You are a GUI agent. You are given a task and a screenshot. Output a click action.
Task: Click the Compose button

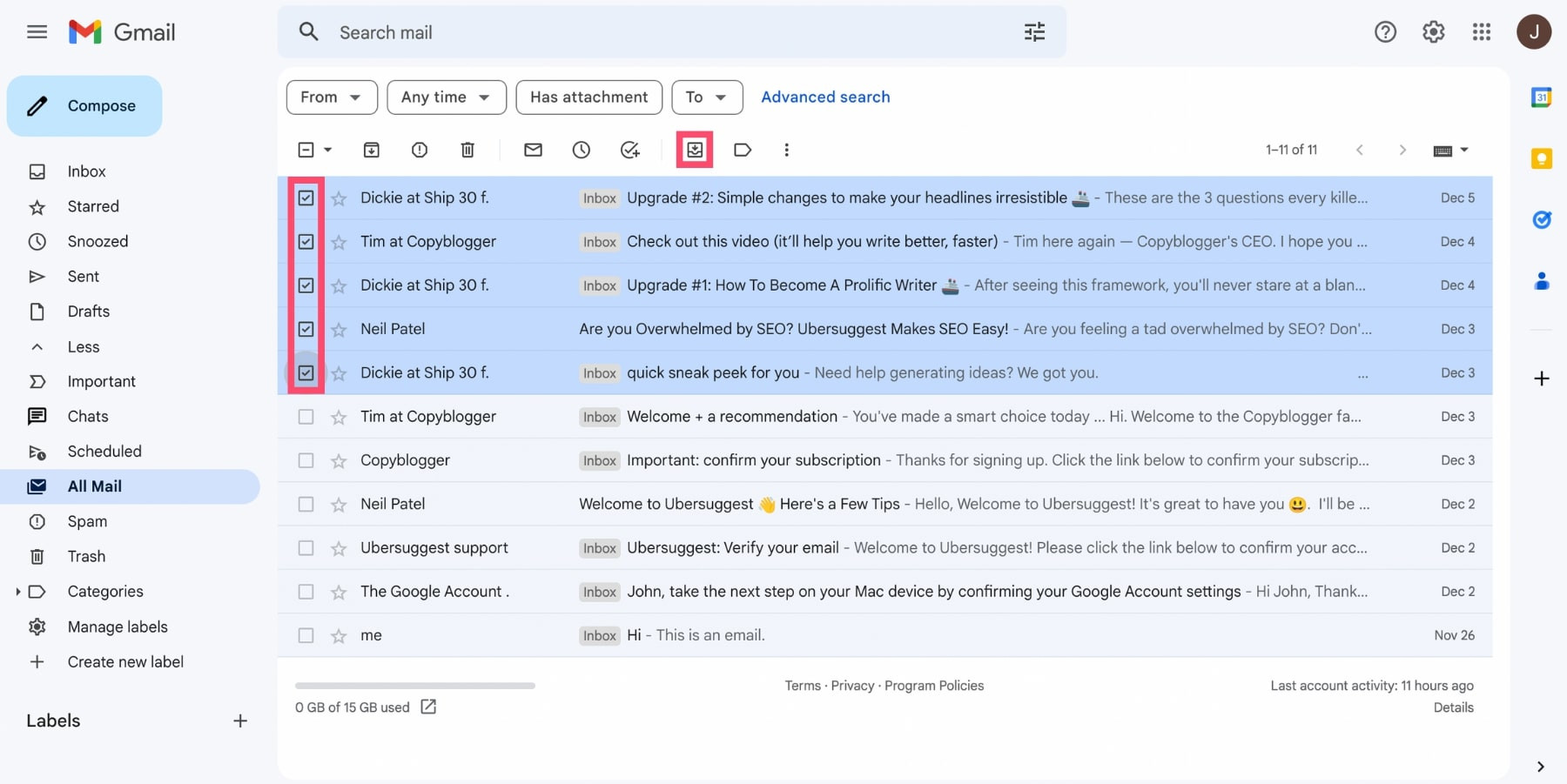coord(84,106)
